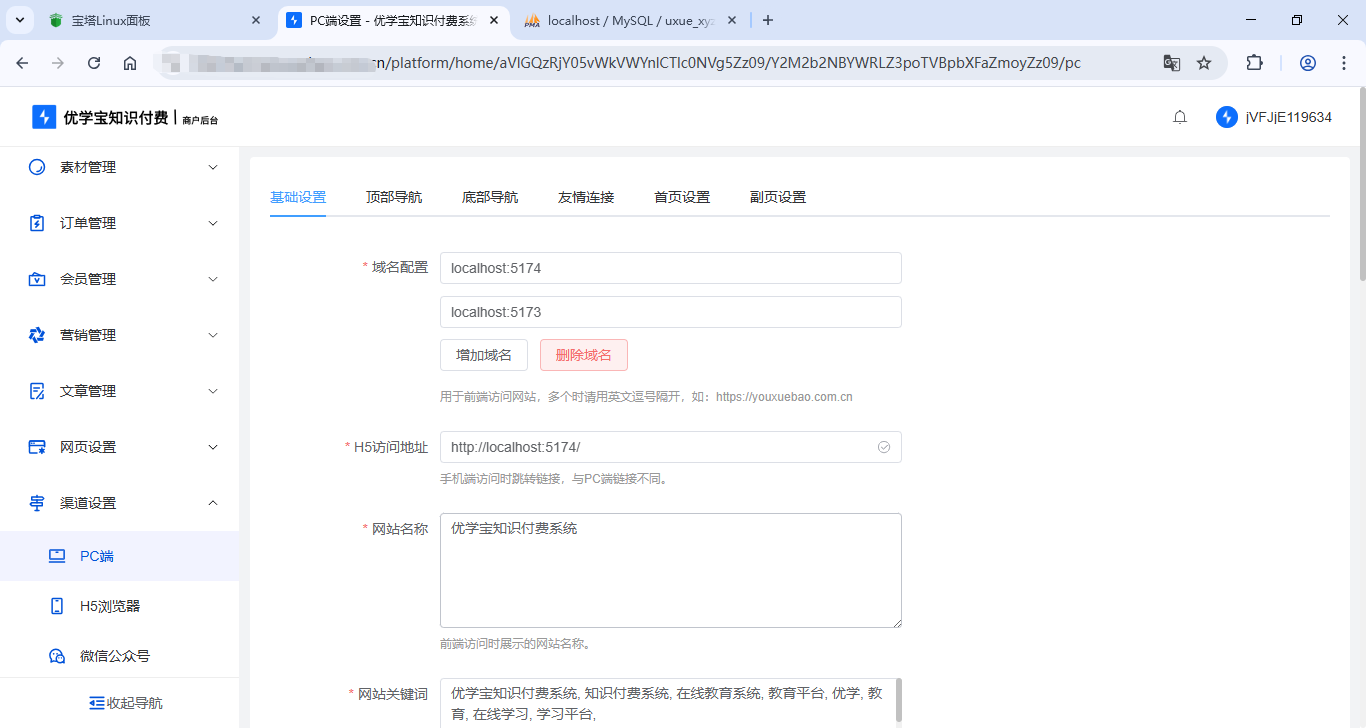
Task: Click the notification bell icon
Action: (1180, 117)
